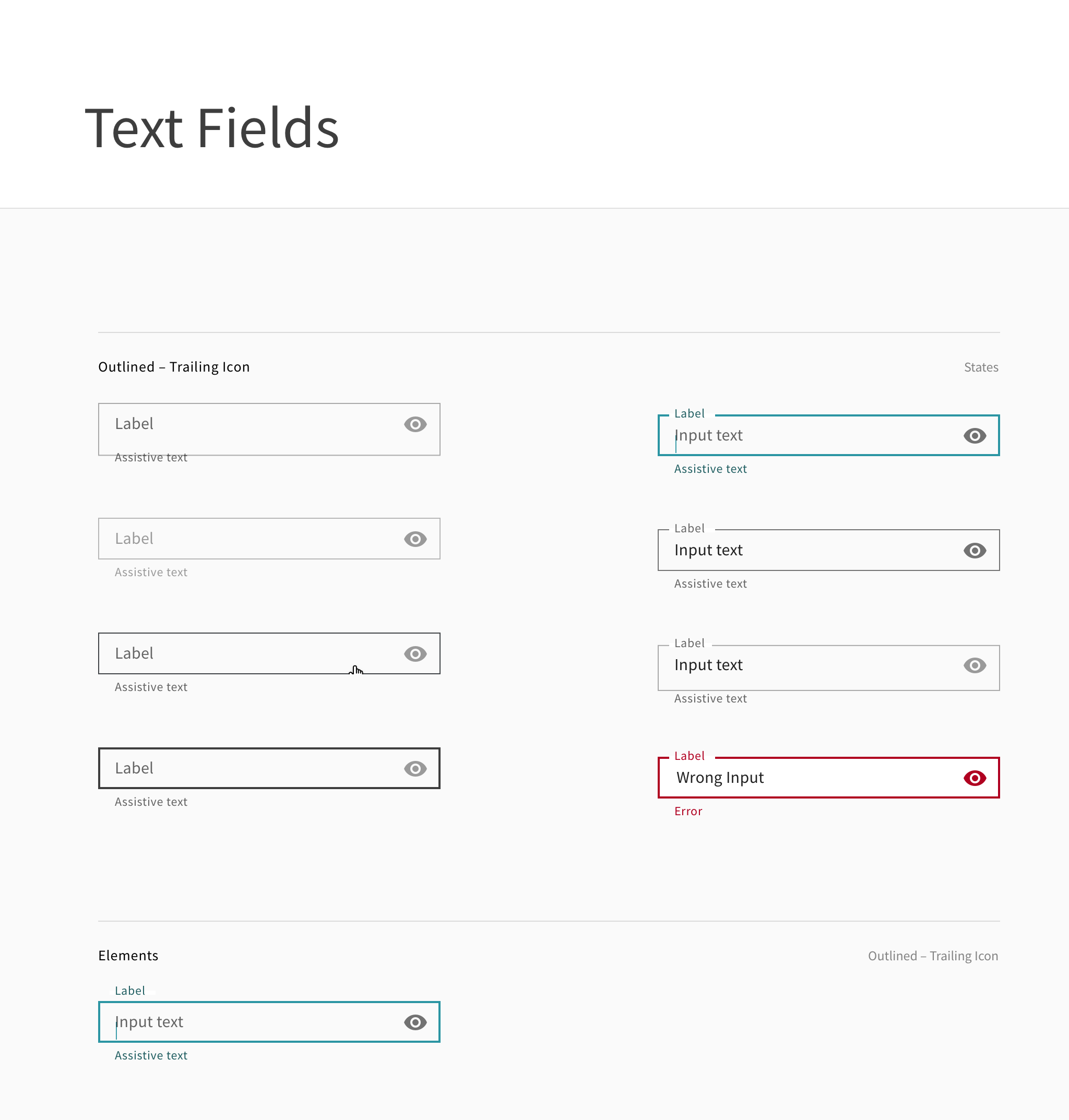
Task: Click eye icon in thick-bordered Label field
Action: pos(415,769)
